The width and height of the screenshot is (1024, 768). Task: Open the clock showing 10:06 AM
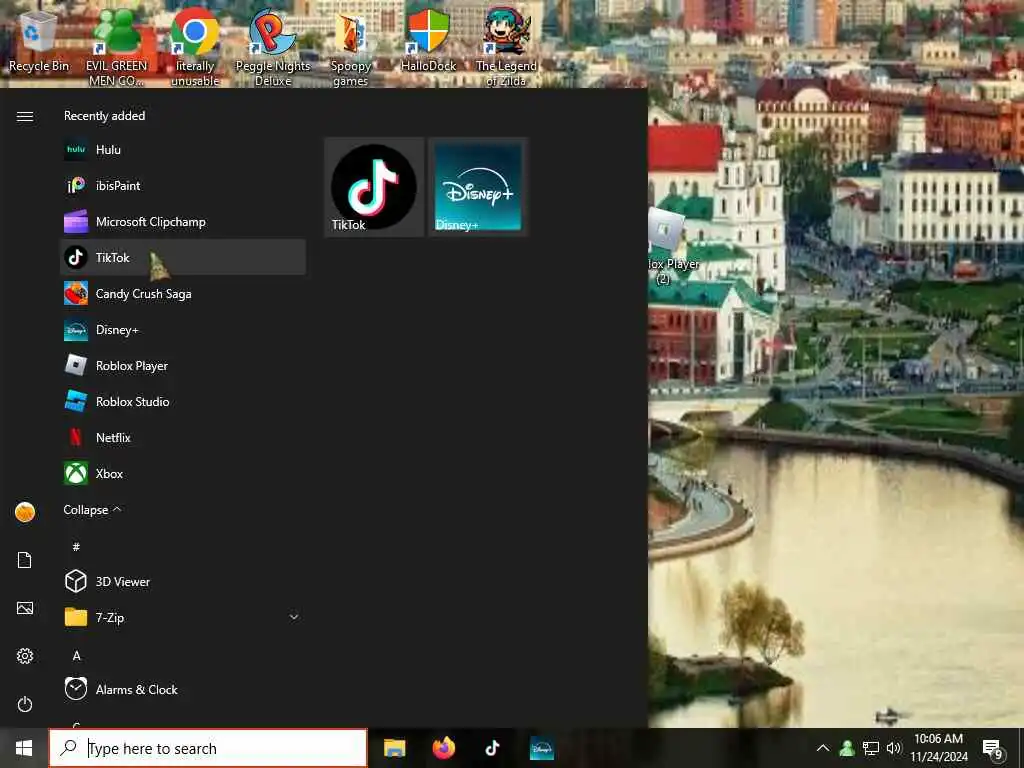pyautogui.click(x=938, y=748)
